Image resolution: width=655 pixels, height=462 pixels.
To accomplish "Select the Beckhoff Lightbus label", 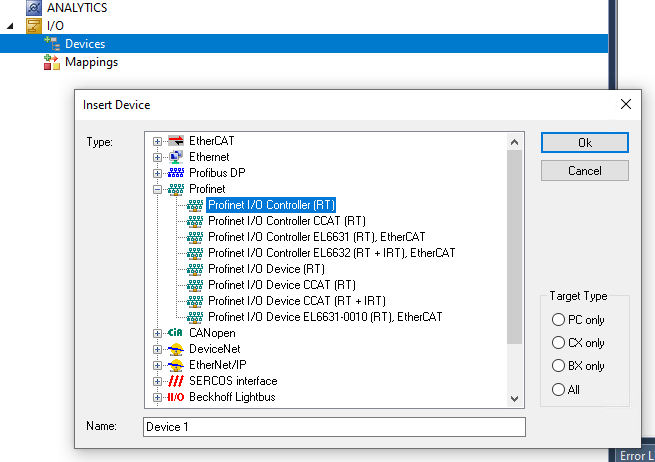I will [232, 397].
